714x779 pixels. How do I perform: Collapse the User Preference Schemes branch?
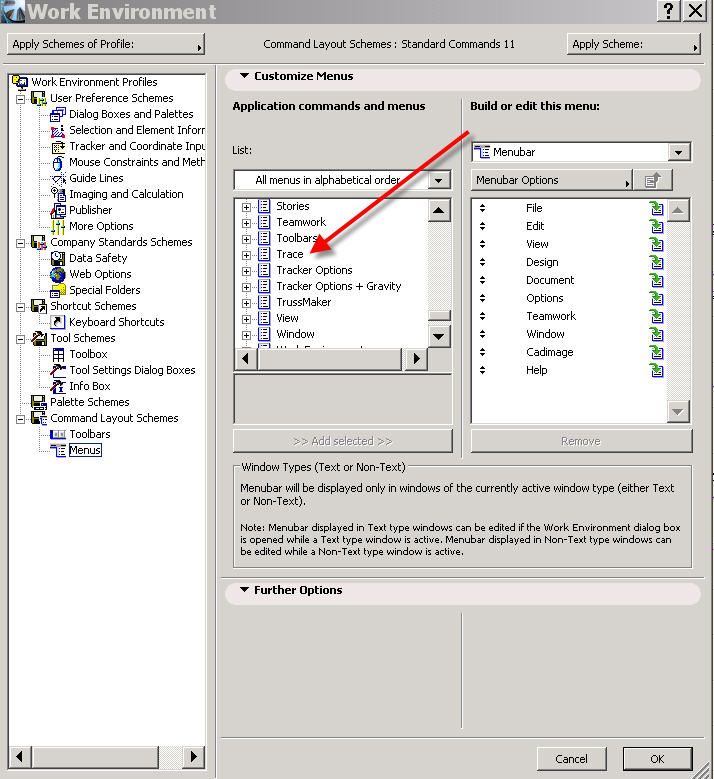tap(20, 98)
